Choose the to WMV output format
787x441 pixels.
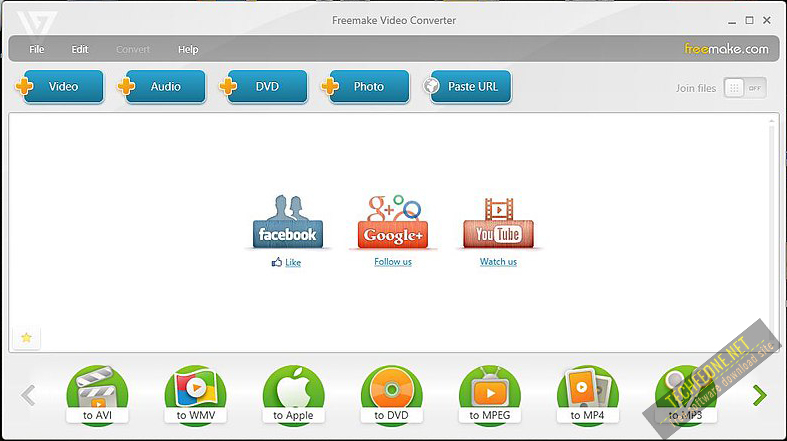click(x=196, y=395)
